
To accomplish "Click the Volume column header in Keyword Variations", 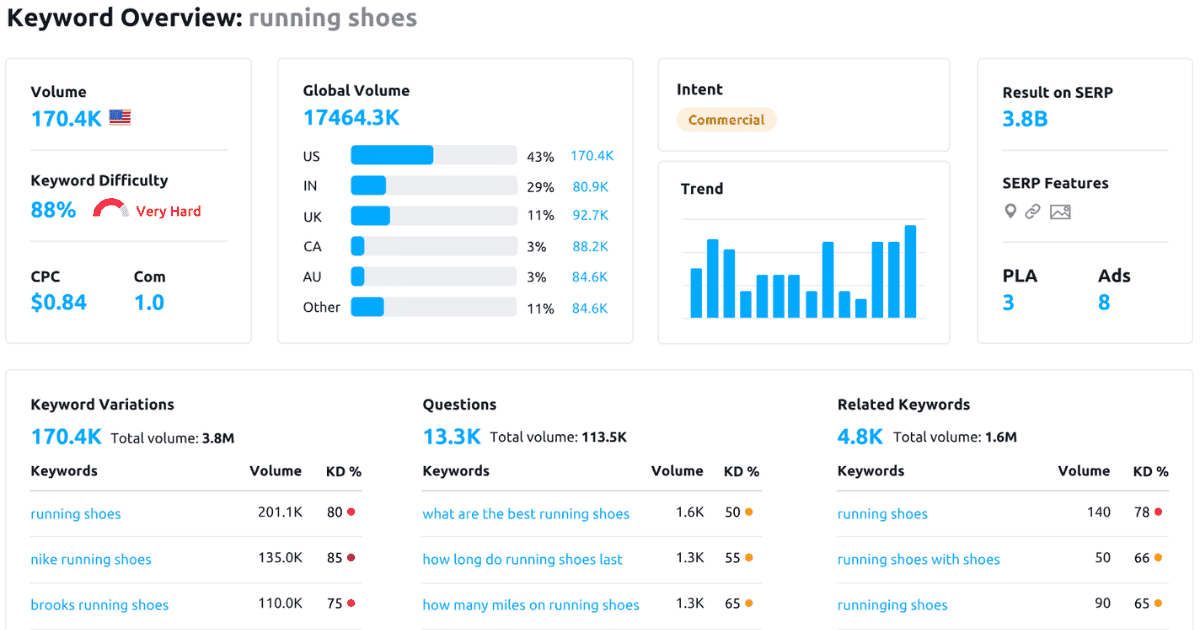I will tap(276, 470).
